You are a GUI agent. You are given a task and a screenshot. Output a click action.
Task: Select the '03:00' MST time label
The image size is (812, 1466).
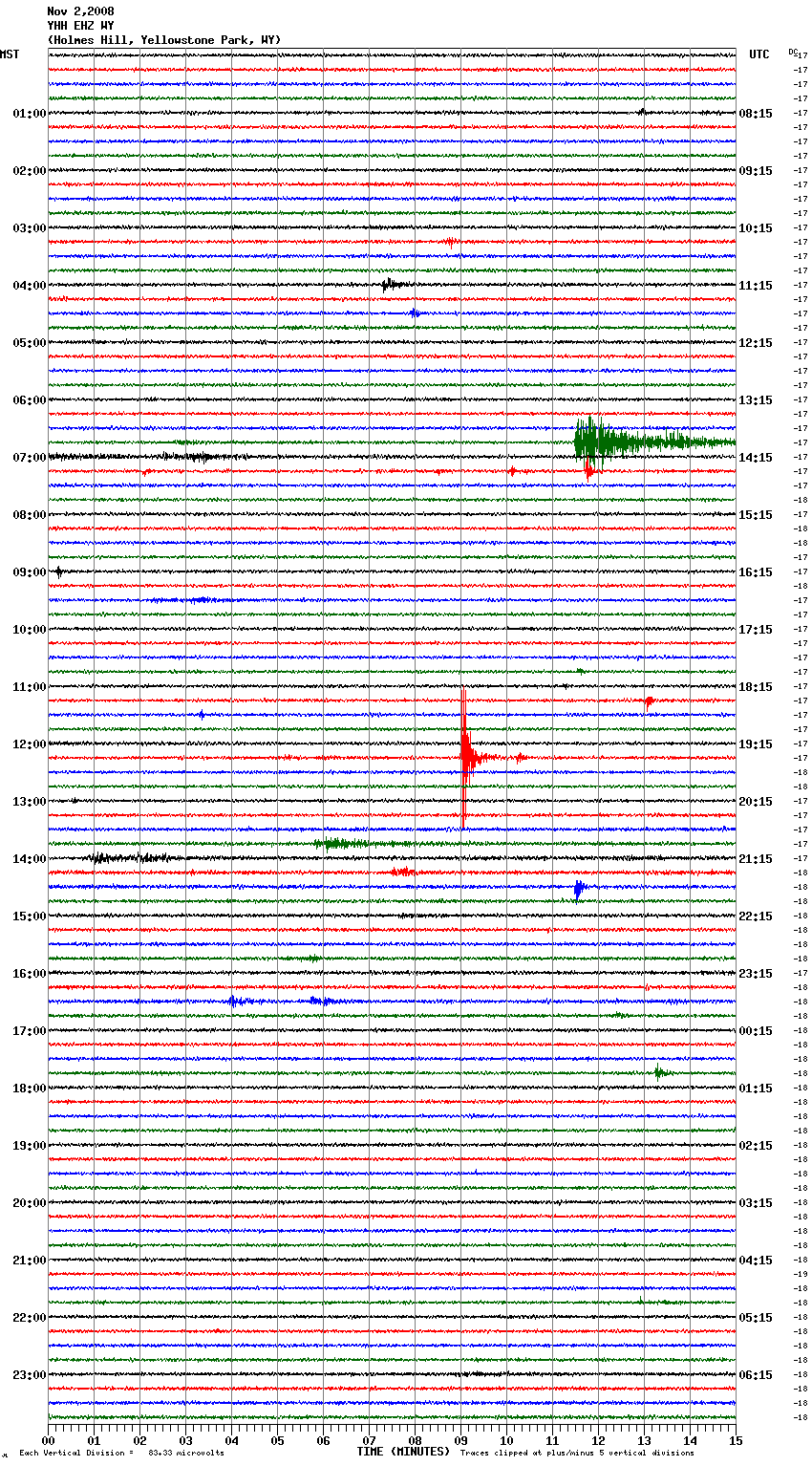pos(30,228)
